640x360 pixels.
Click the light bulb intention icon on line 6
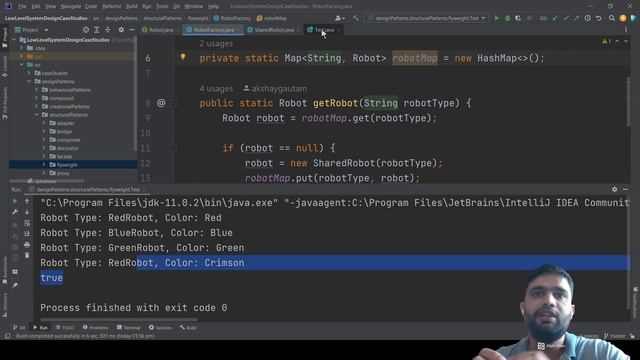[183, 57]
